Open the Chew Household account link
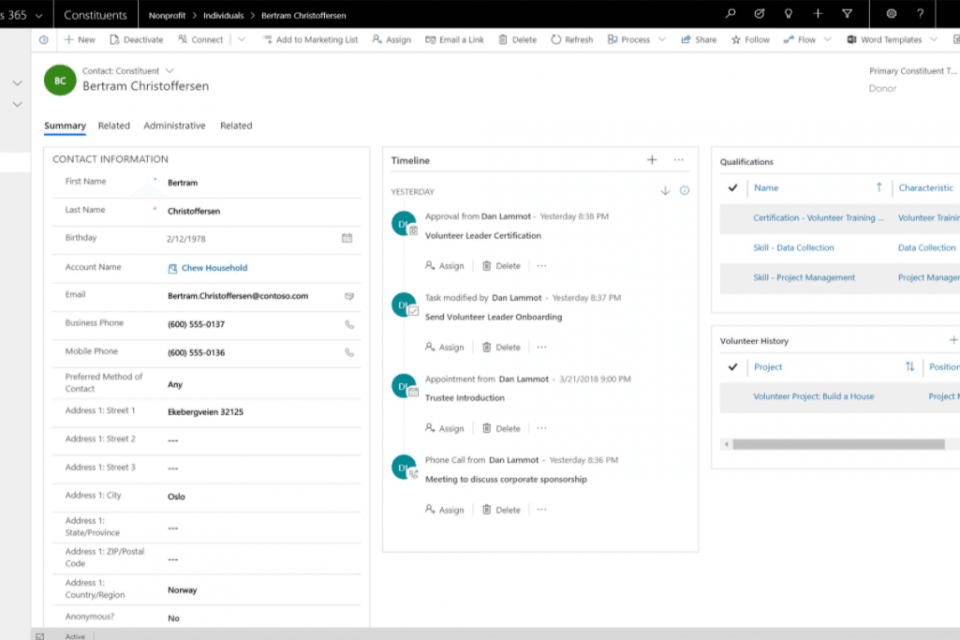This screenshot has height=640, width=960. (214, 268)
